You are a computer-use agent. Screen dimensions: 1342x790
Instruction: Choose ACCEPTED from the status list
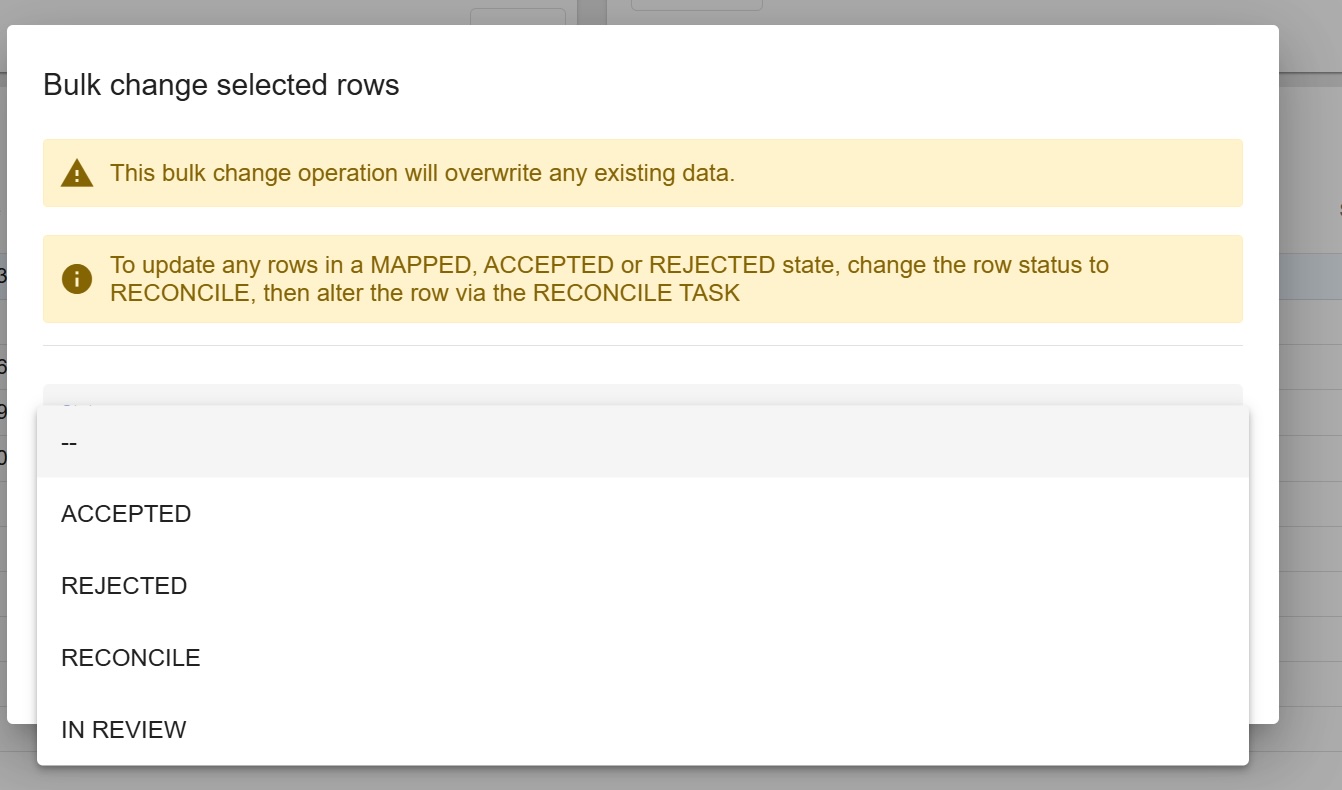click(643, 513)
